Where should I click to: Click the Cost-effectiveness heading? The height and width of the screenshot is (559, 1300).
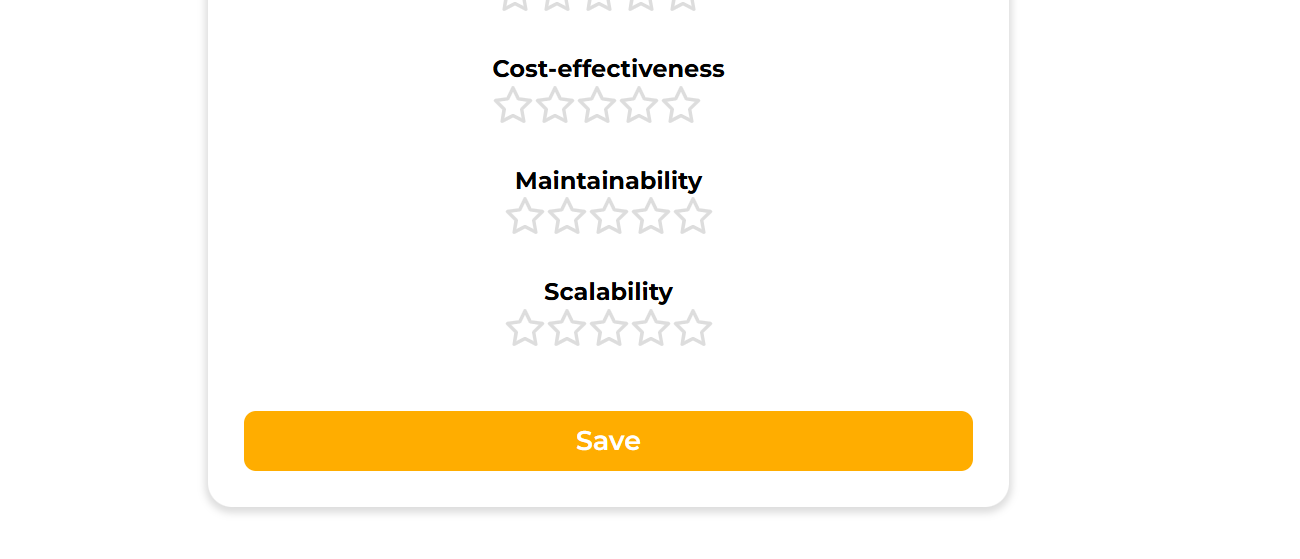608,69
